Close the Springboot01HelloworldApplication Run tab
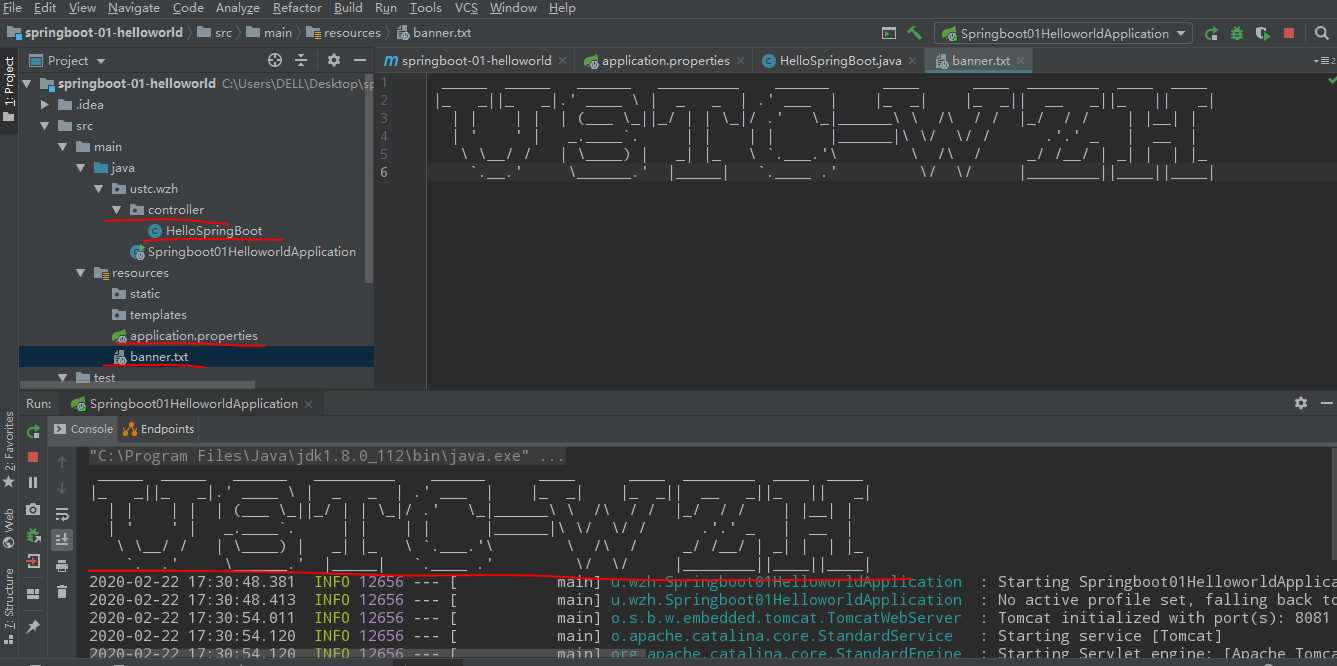The height and width of the screenshot is (666, 1337). click(x=309, y=404)
